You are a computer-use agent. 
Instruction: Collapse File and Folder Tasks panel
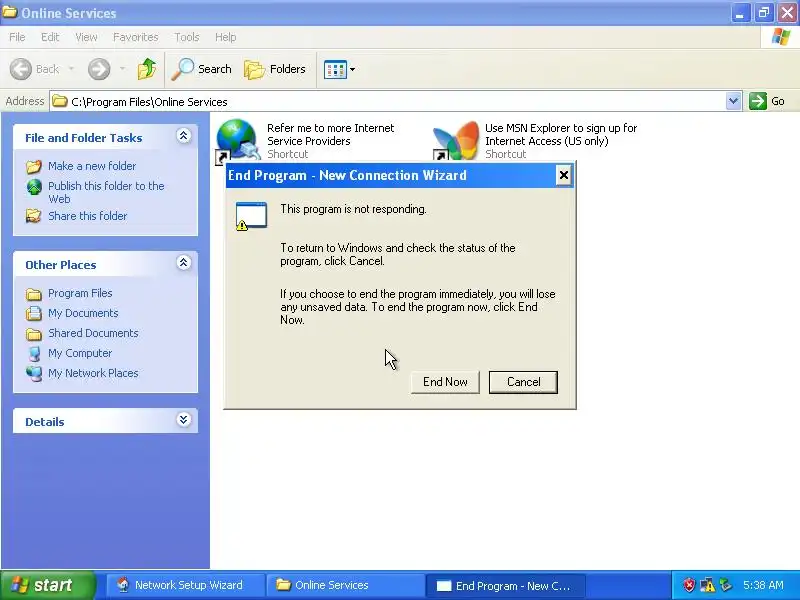(x=184, y=136)
